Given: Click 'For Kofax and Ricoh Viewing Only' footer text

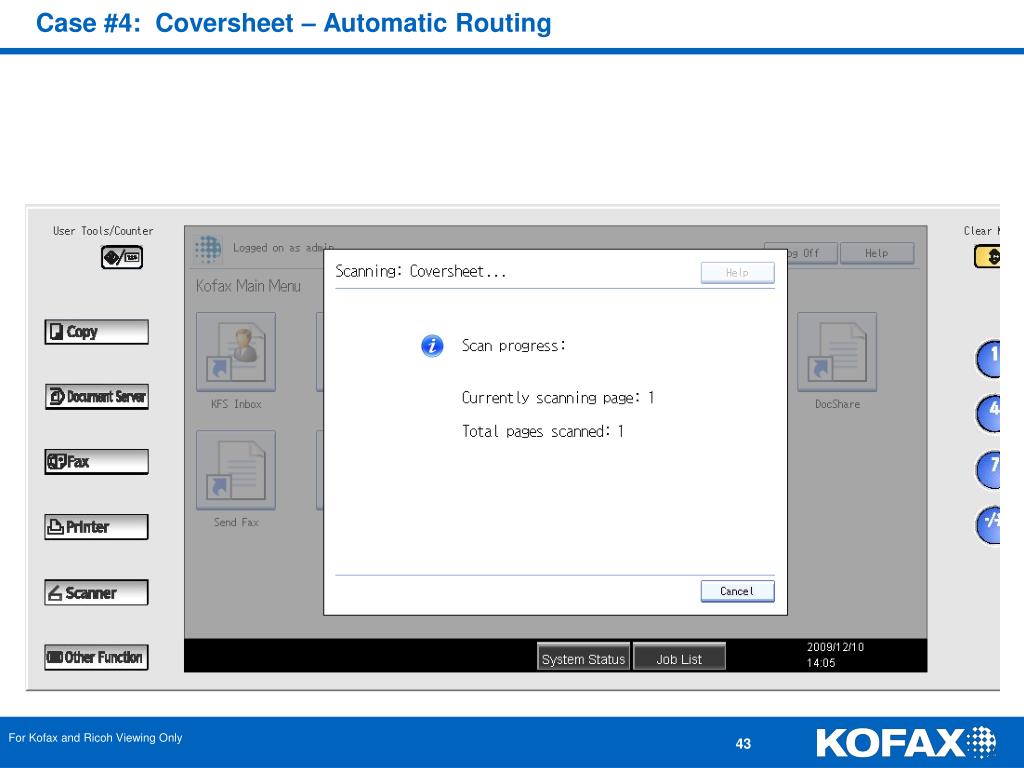Looking at the screenshot, I should [95, 737].
